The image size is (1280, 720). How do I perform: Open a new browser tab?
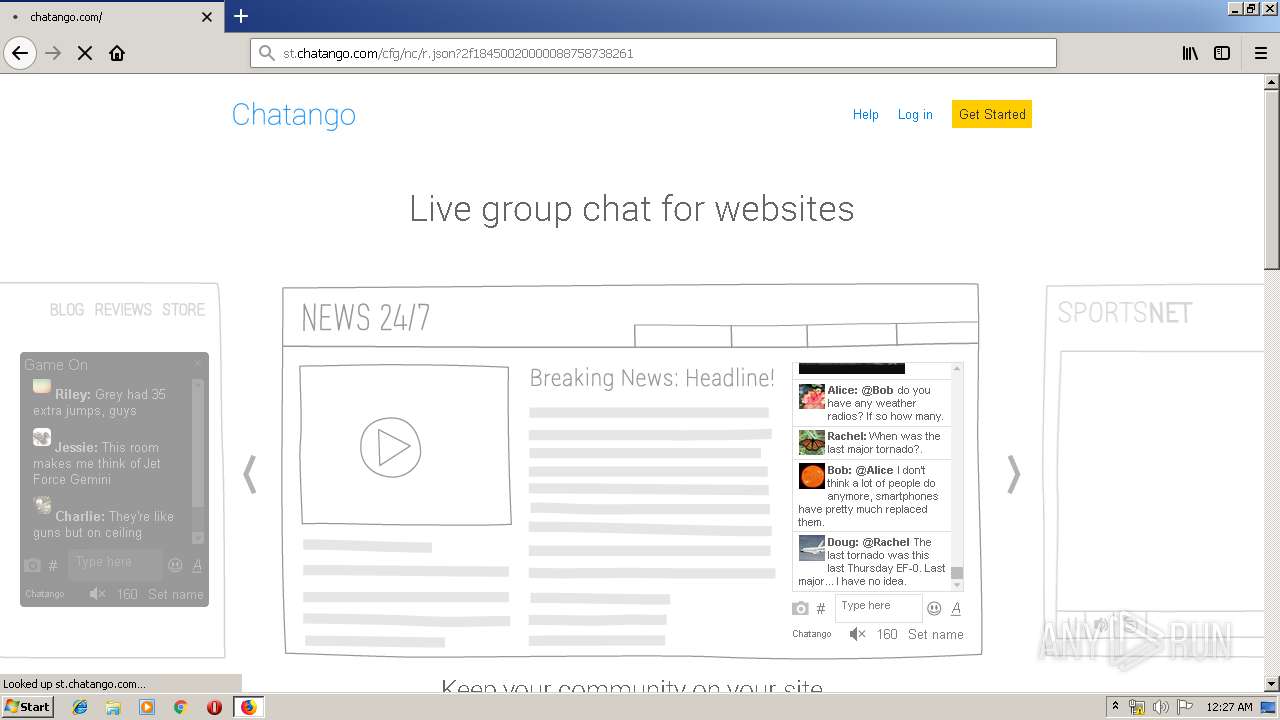(241, 16)
